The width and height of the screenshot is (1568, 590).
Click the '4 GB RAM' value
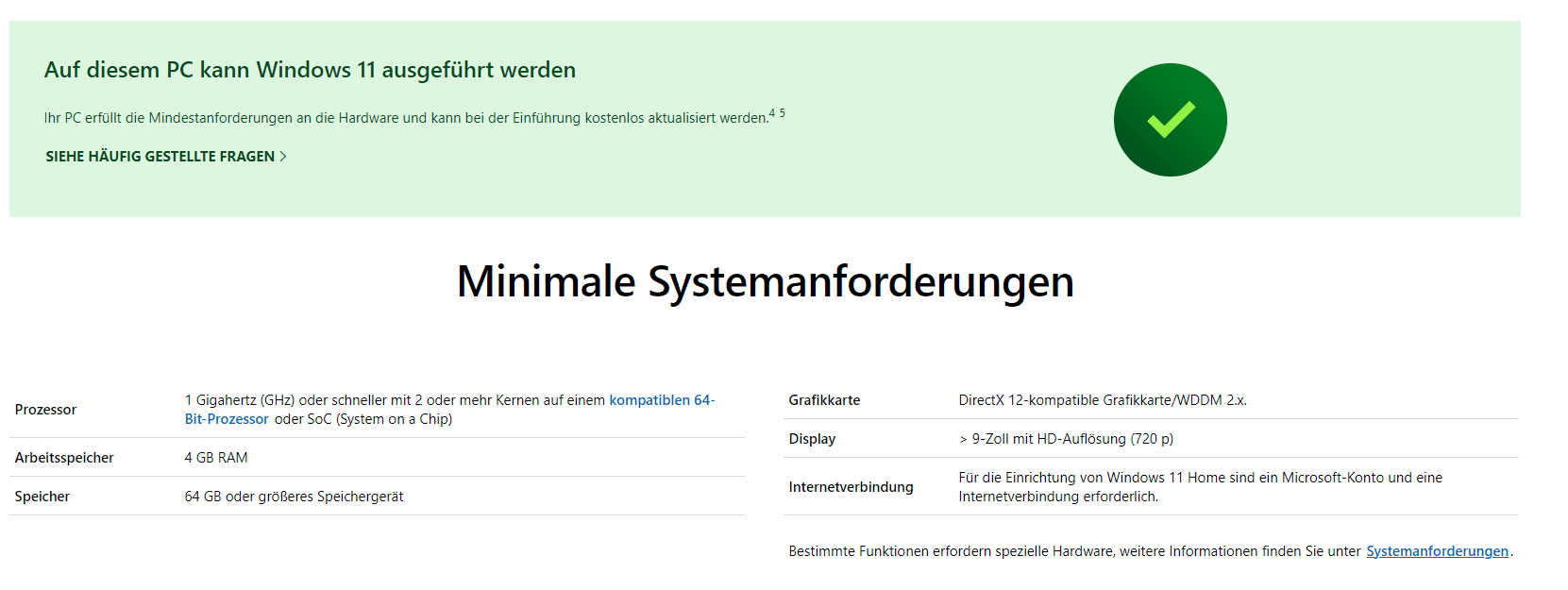(216, 458)
